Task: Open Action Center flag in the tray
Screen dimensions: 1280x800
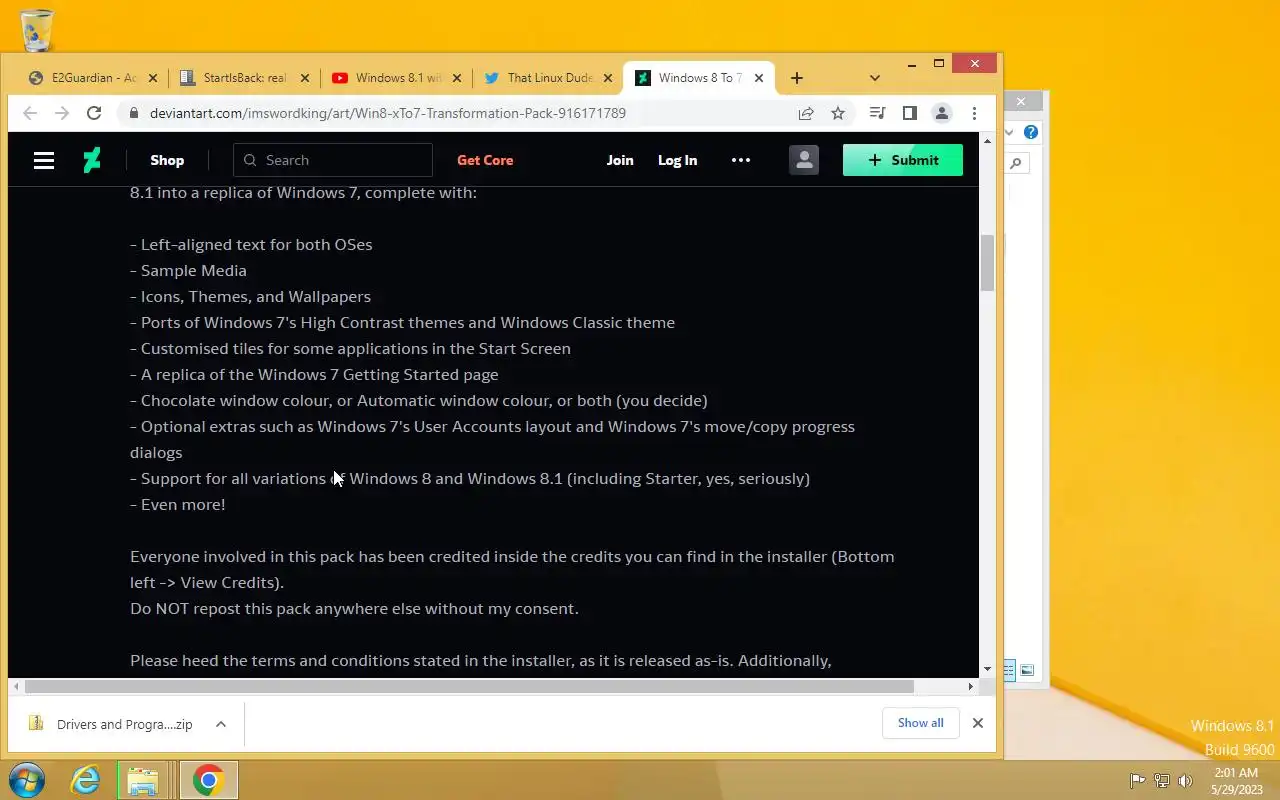Action: tap(1138, 781)
